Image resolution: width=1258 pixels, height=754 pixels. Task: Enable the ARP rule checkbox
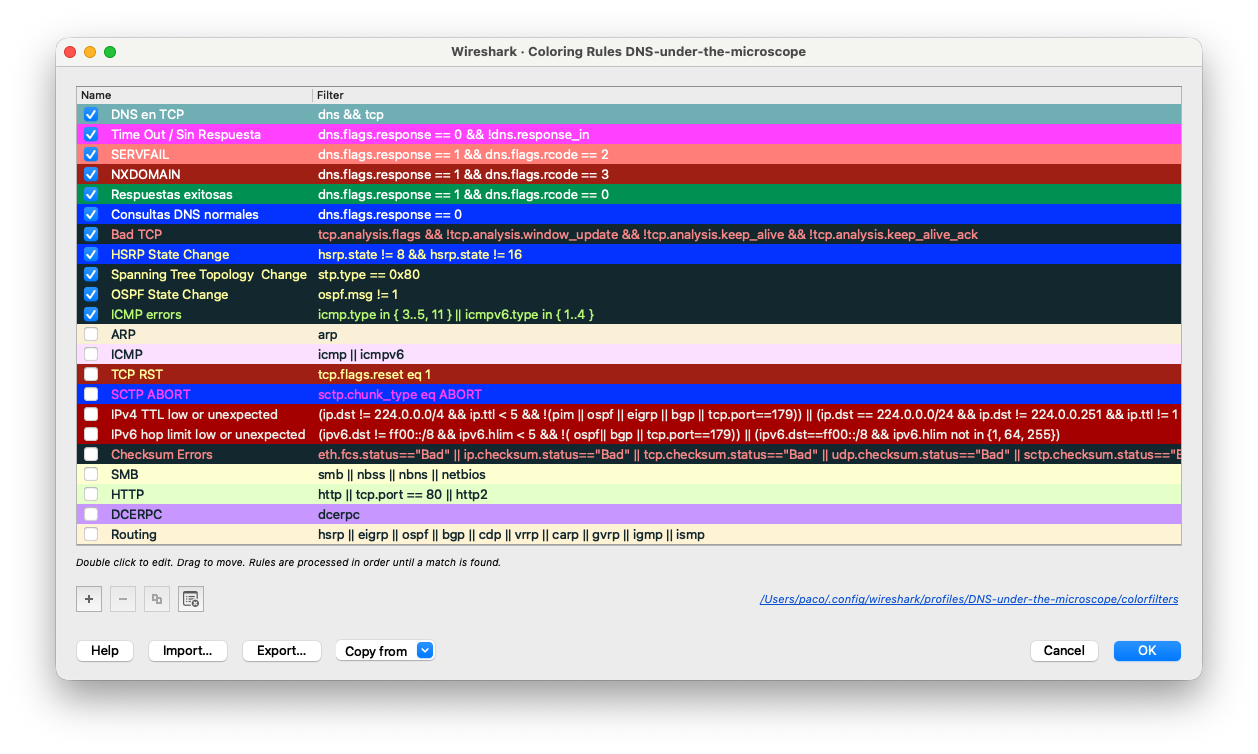91,335
